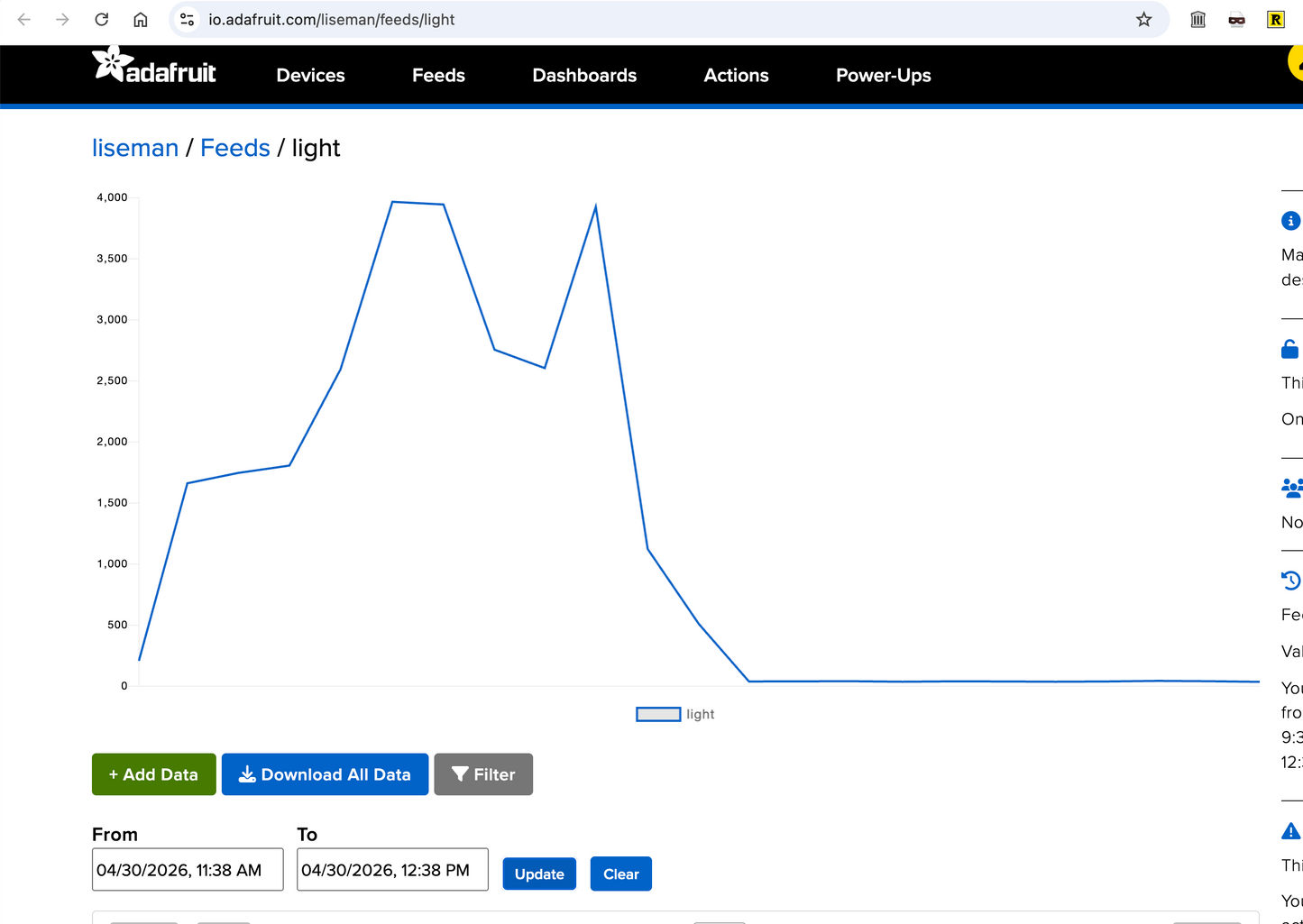Image resolution: width=1303 pixels, height=924 pixels.
Task: Open the Devices menu
Action: point(310,76)
